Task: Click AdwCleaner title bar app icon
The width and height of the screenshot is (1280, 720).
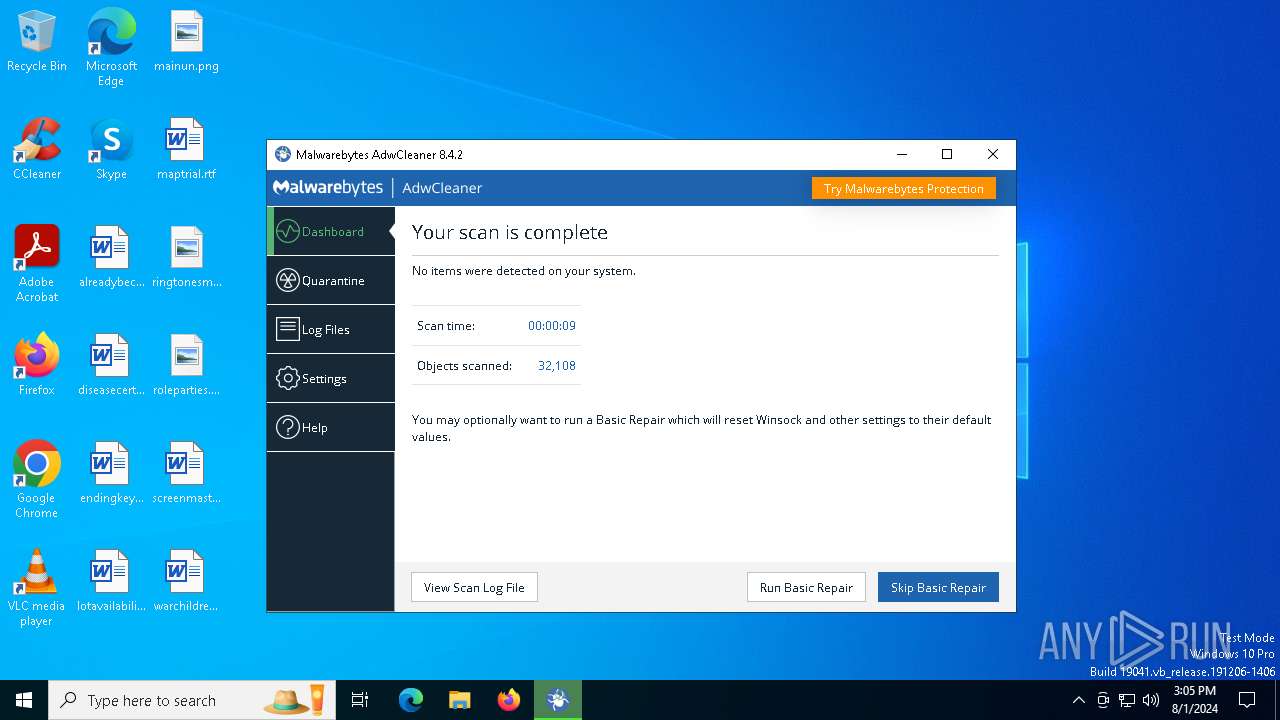Action: [283, 154]
